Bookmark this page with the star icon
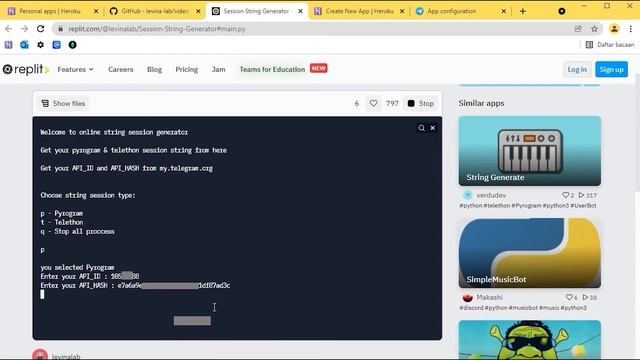640x360 pixels. pyautogui.click(x=594, y=29)
